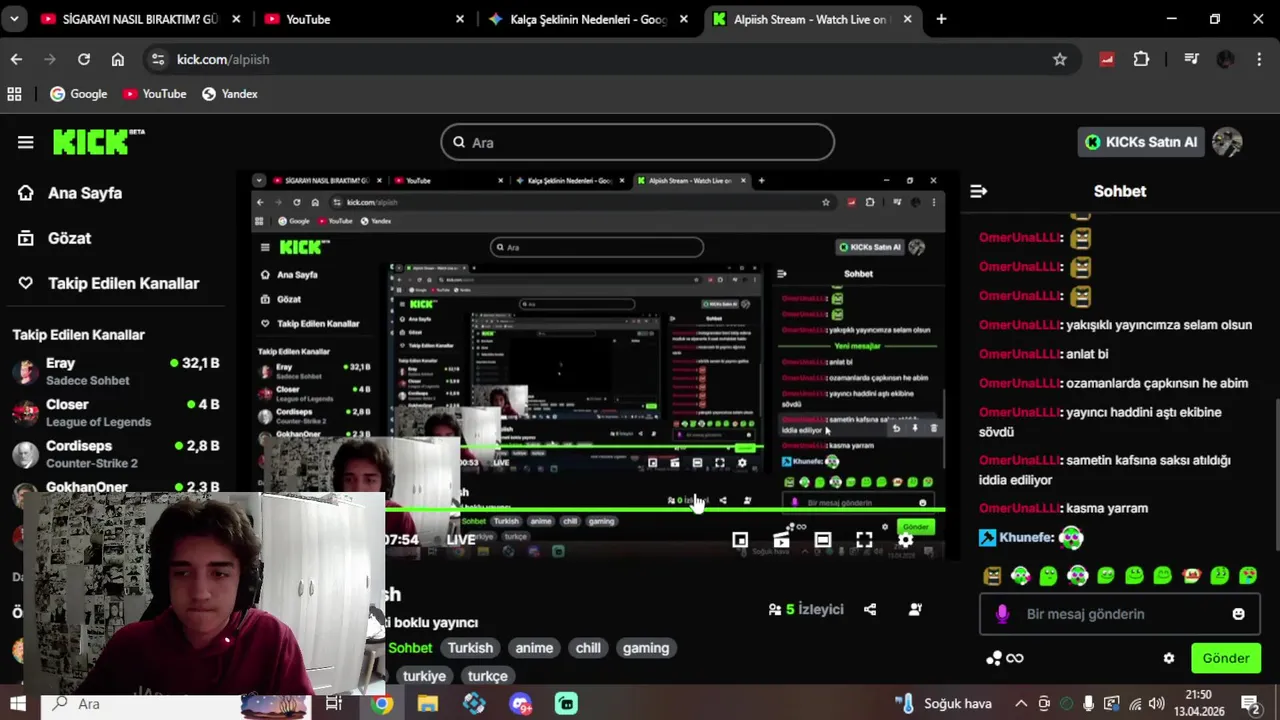Click on green video progress bar
This screenshot has height=720, width=1280.
coord(665,511)
